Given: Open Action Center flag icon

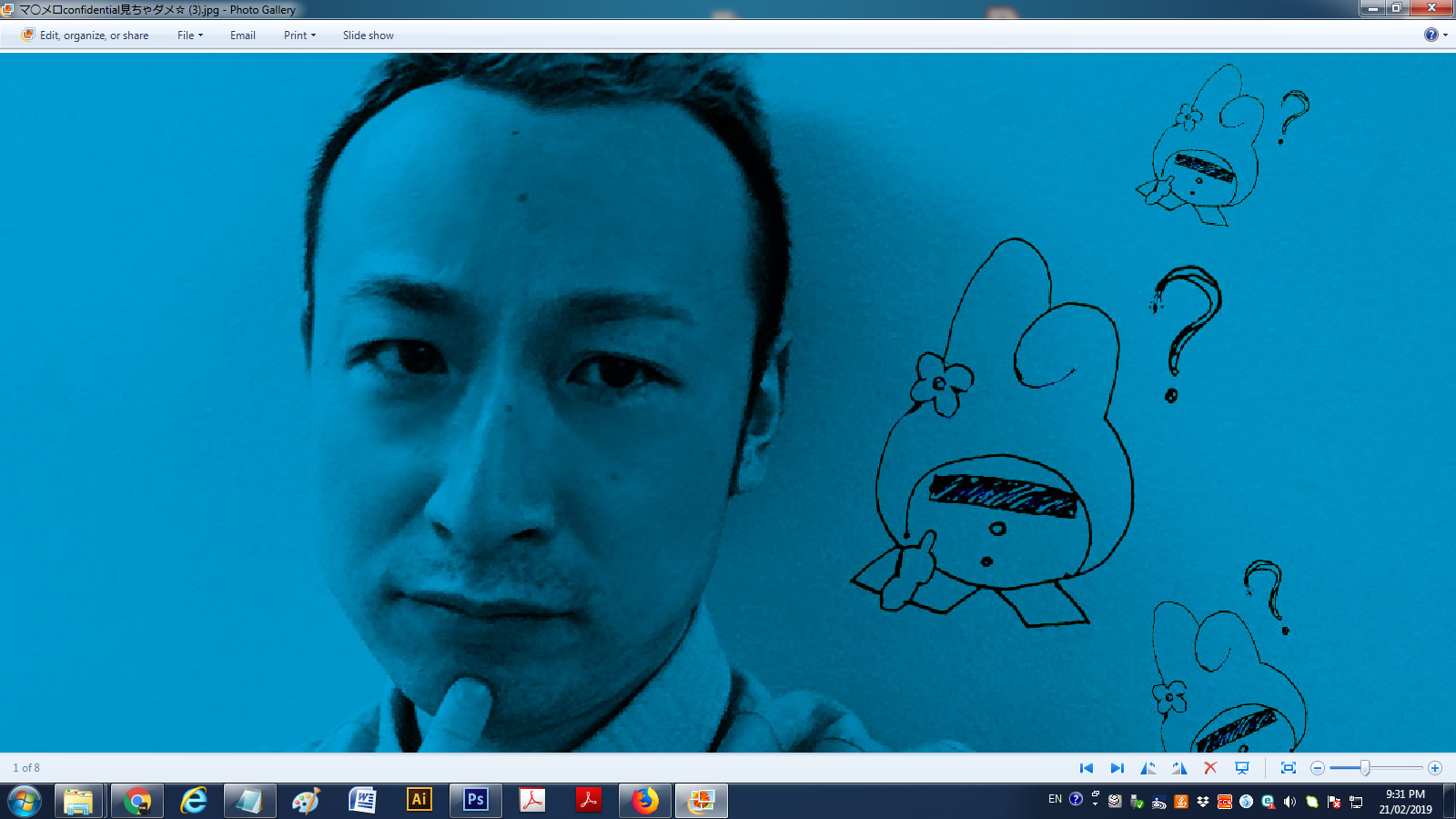Looking at the screenshot, I should 1334,802.
